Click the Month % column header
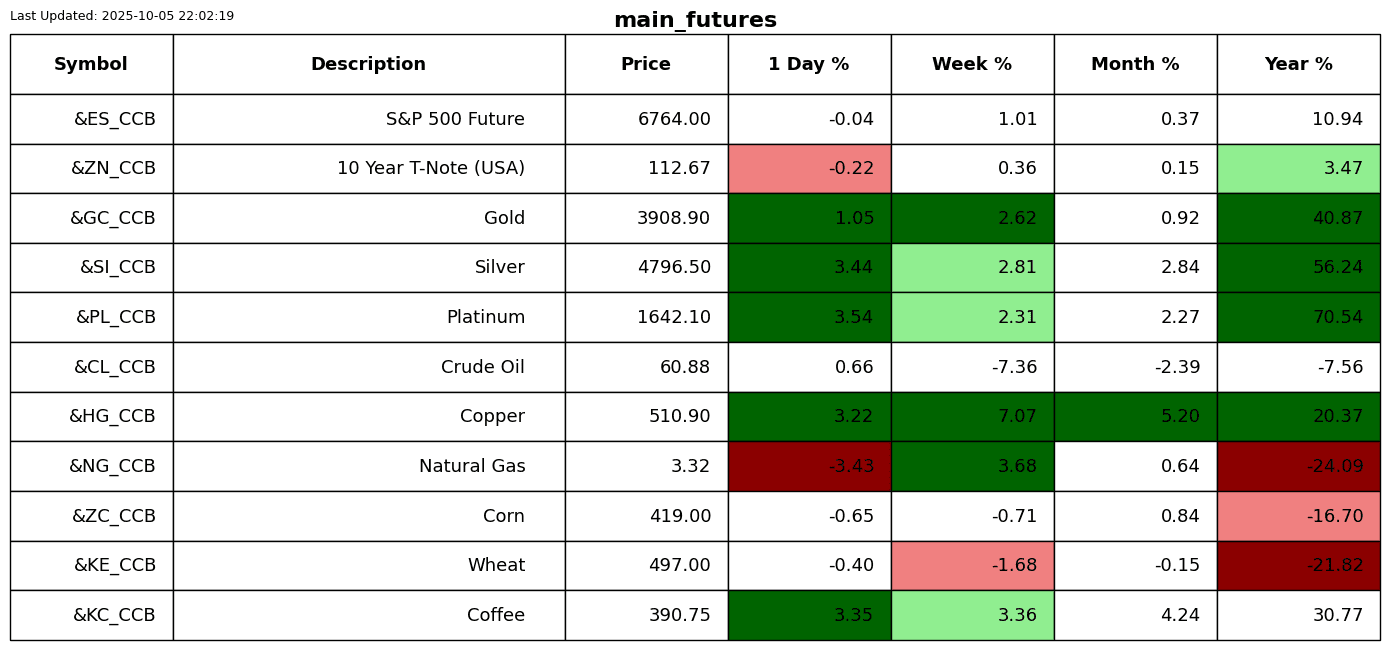The height and width of the screenshot is (650, 1390). [1135, 64]
